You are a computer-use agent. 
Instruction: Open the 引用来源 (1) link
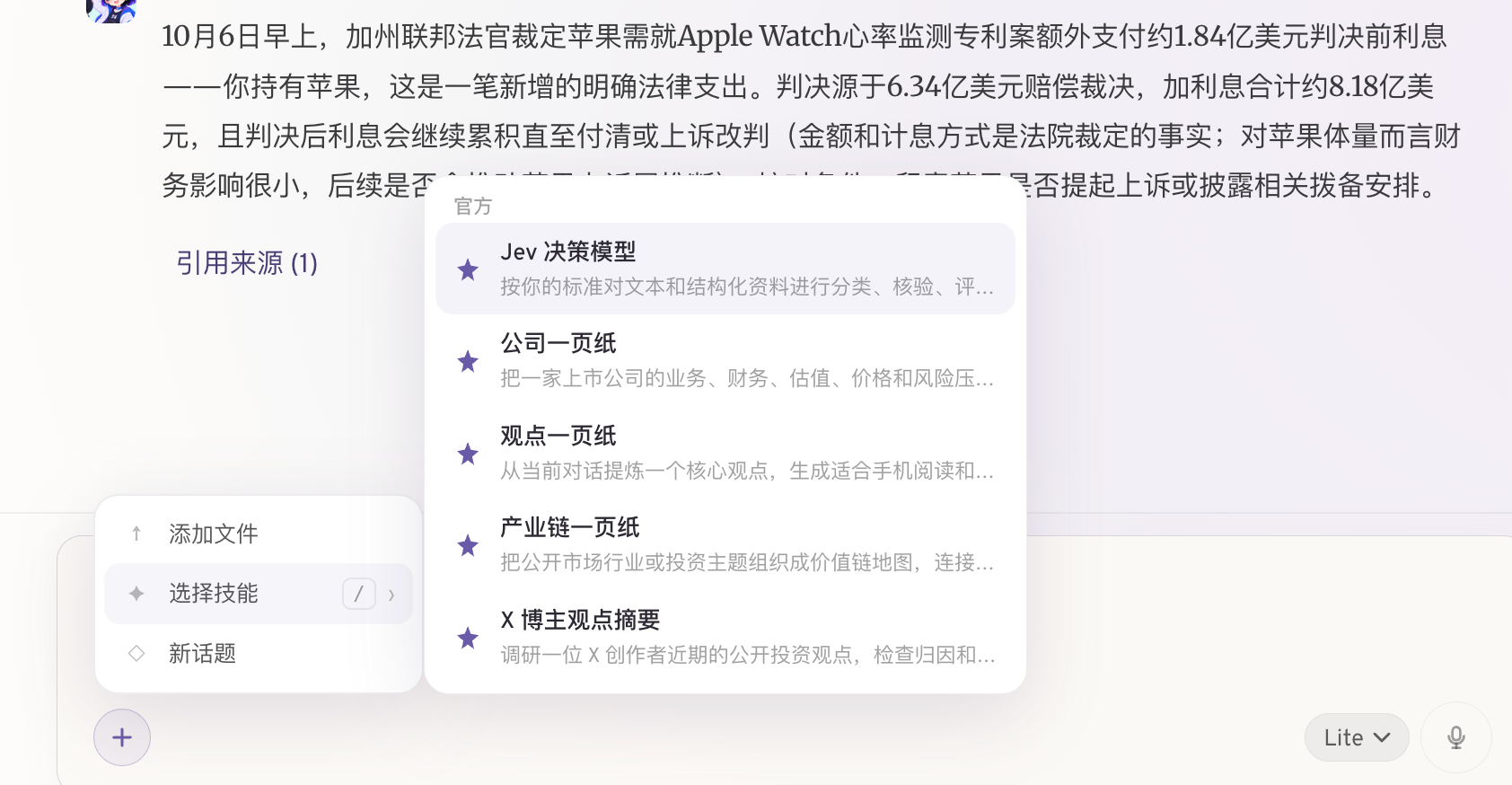247,263
